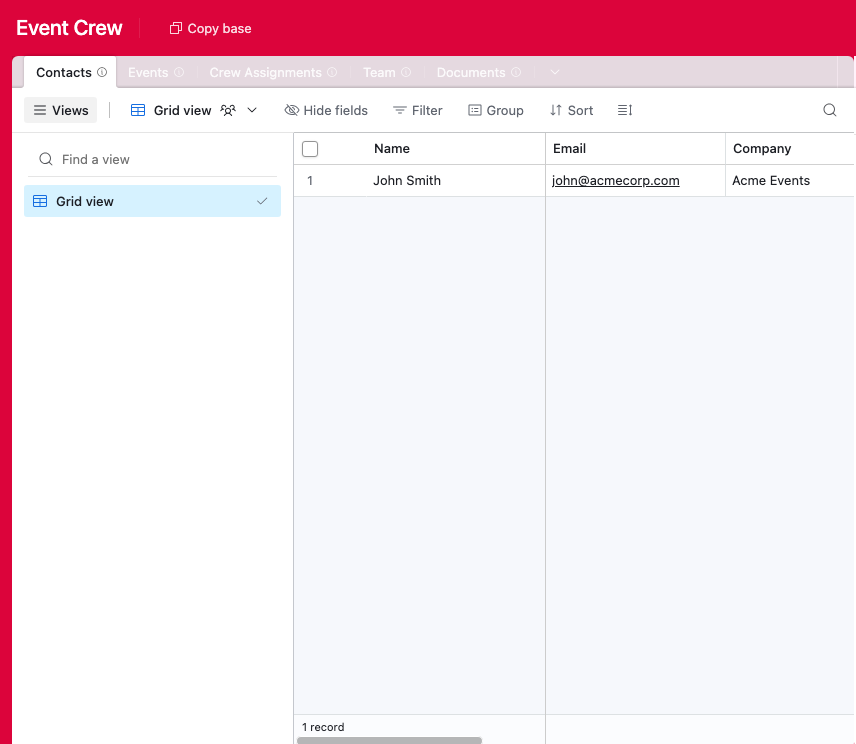Click the checkmark on the Grid view sidebar item
The height and width of the screenshot is (744, 856).
tap(262, 201)
